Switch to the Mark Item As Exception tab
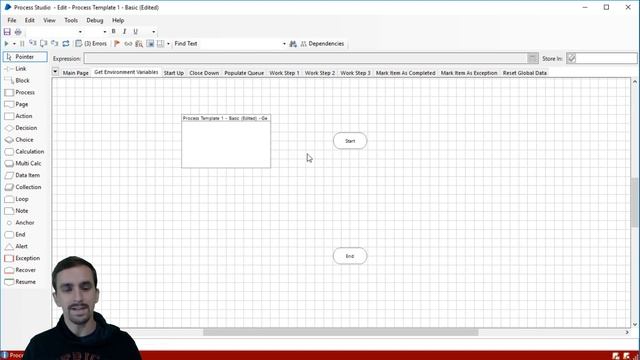The image size is (640, 360). click(x=469, y=73)
